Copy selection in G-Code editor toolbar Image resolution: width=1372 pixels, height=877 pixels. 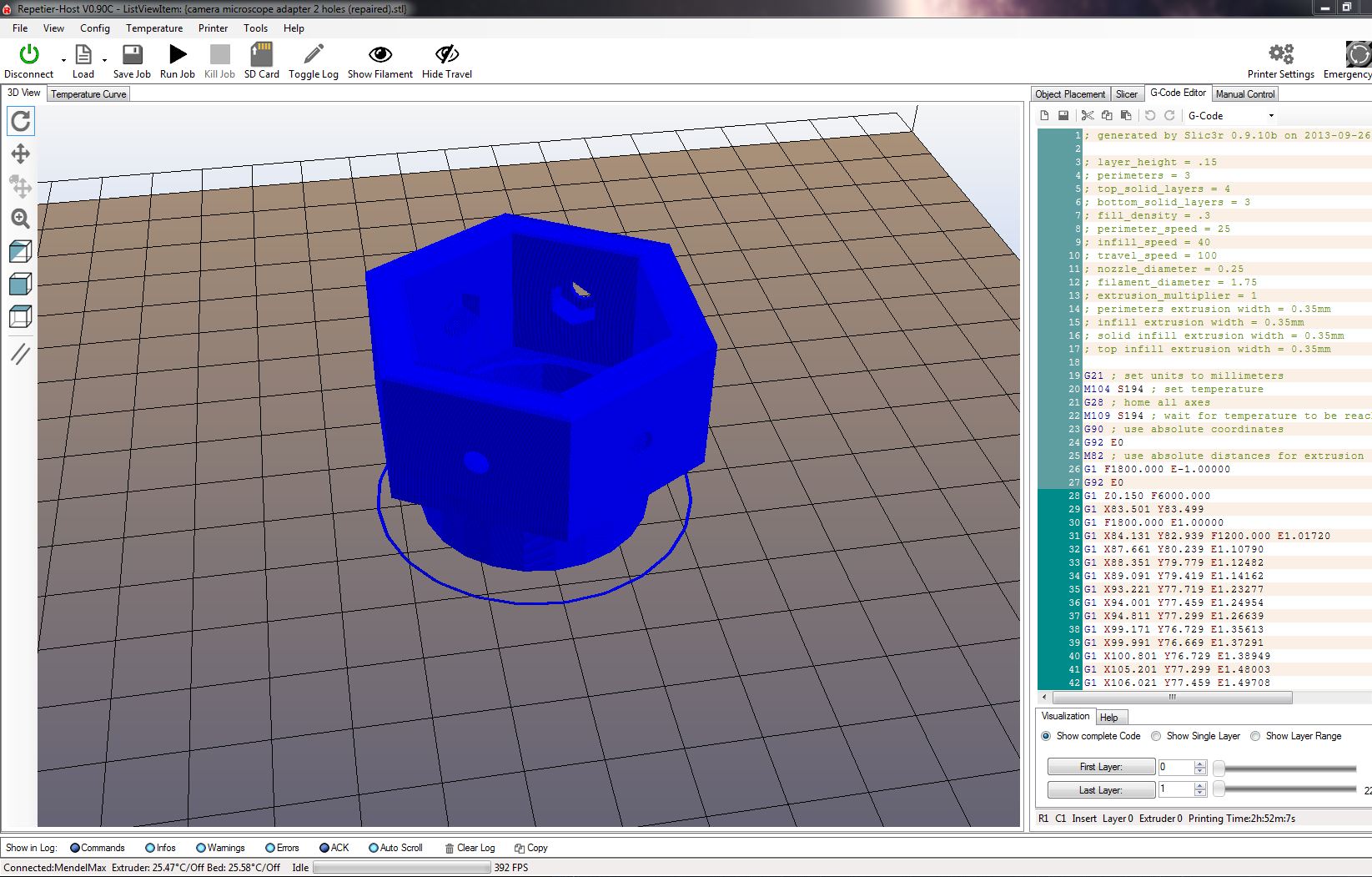[1107, 115]
